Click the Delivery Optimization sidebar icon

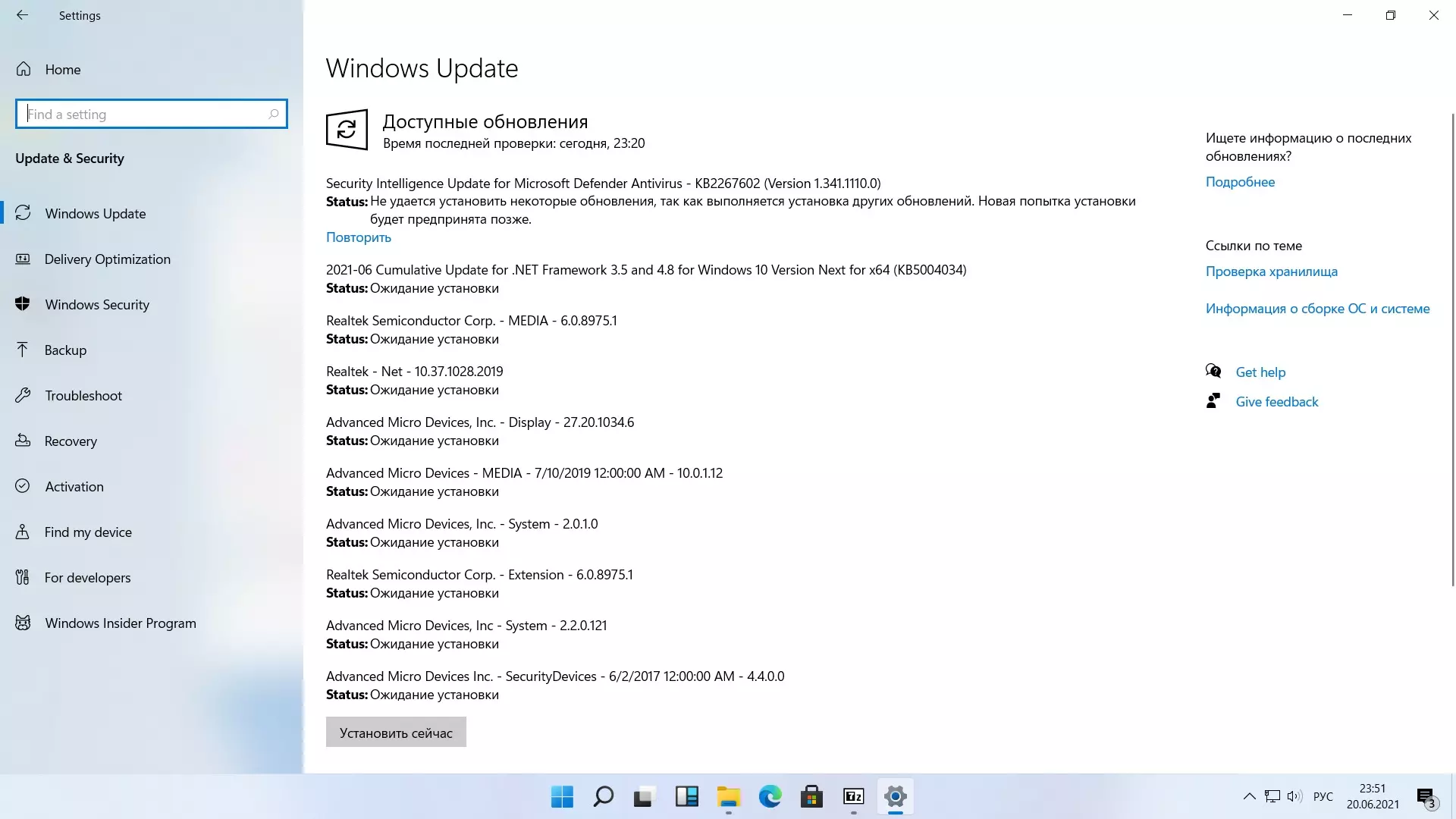(23, 259)
